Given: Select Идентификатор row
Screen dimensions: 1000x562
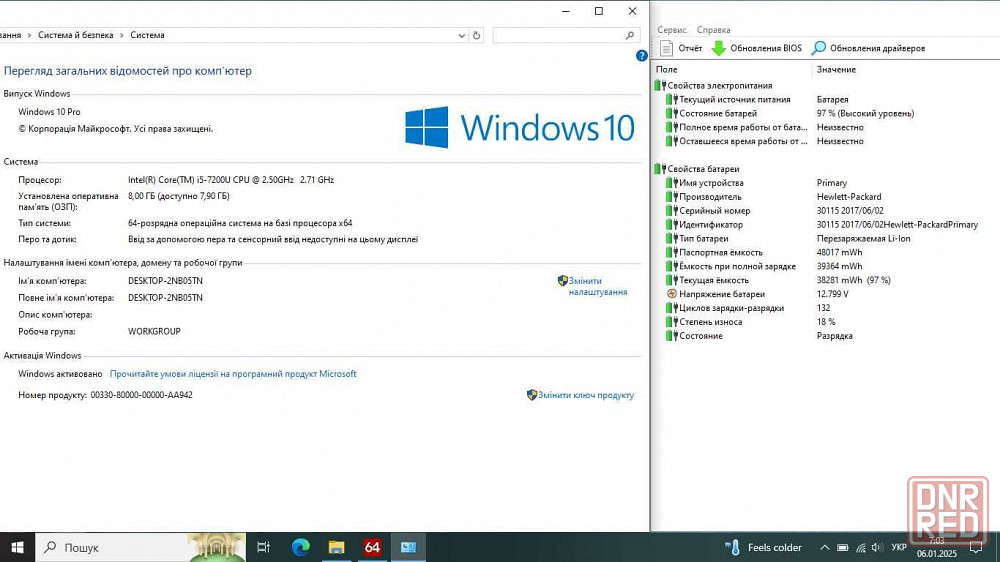Looking at the screenshot, I should tap(823, 225).
